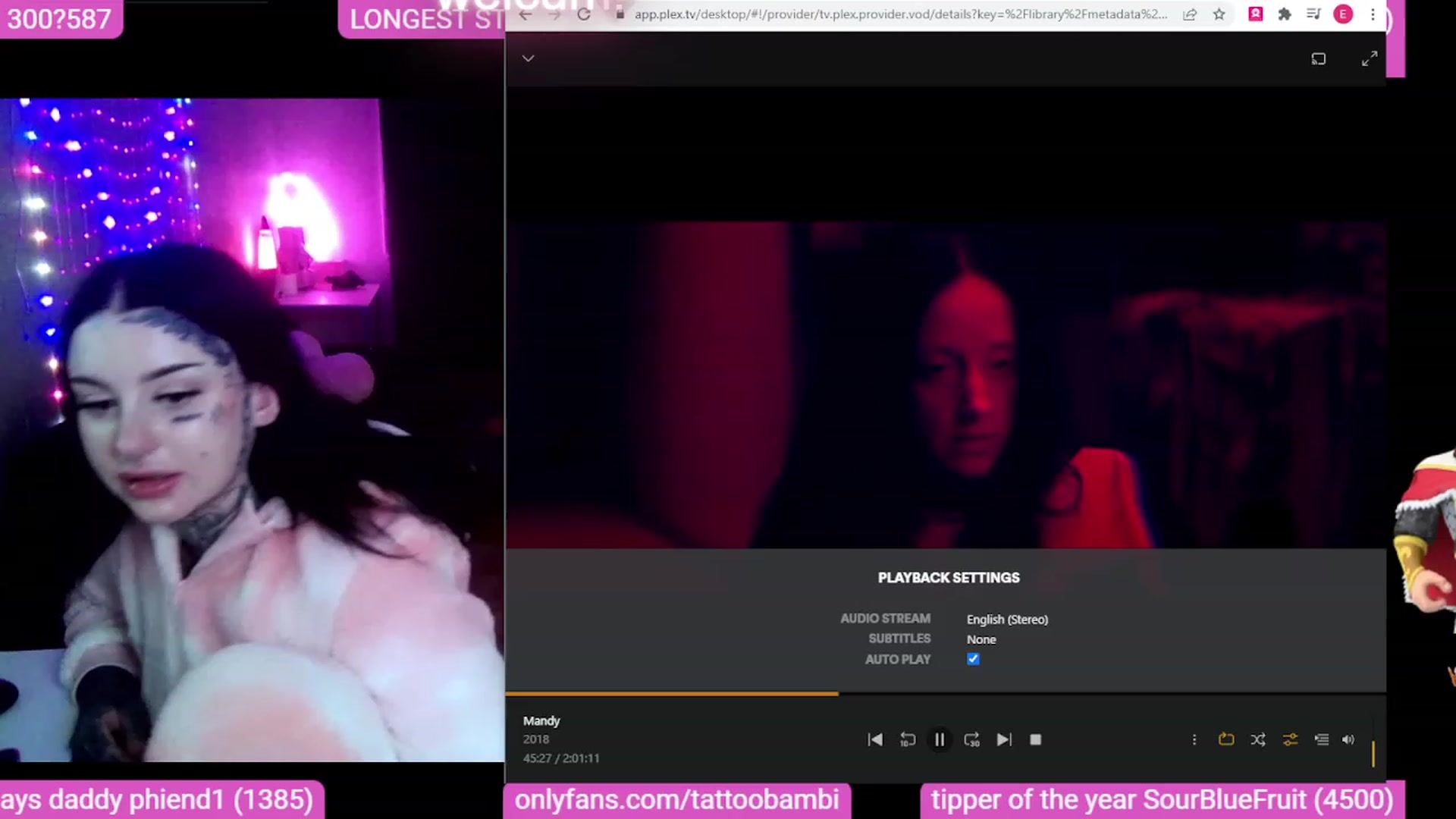Skip to next item in Plex player
The width and height of the screenshot is (1456, 819).
tap(1004, 739)
